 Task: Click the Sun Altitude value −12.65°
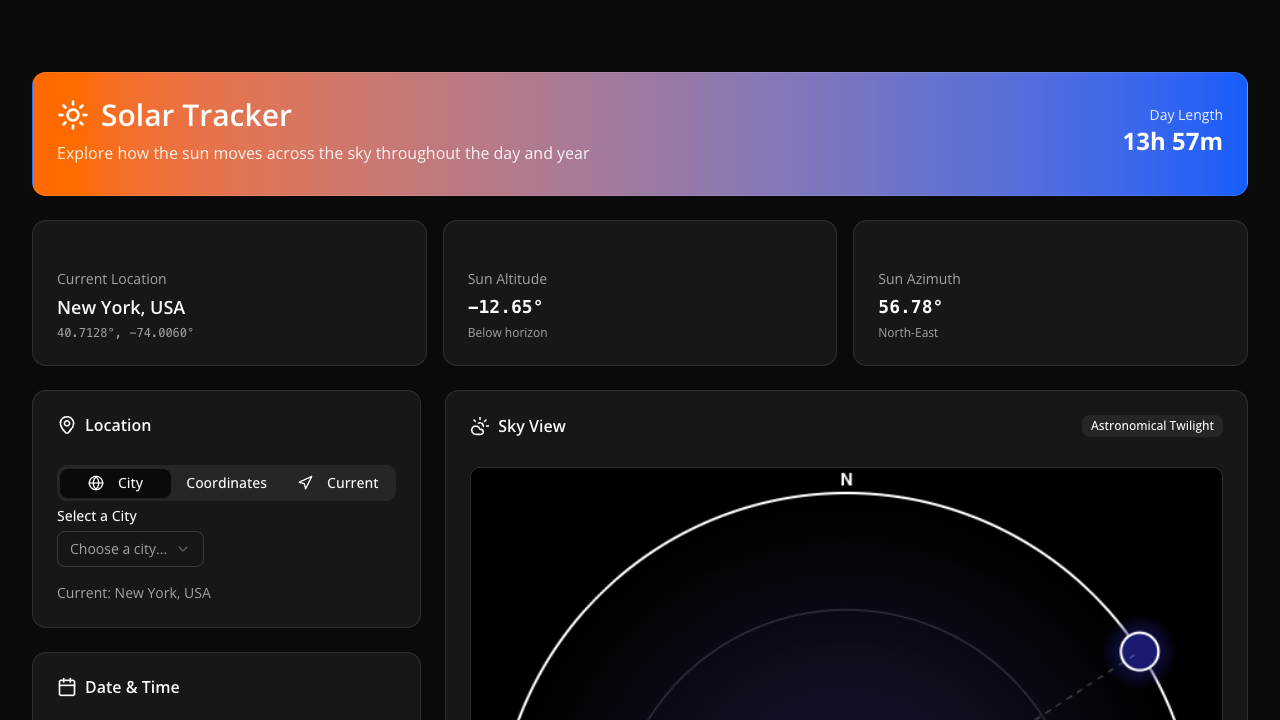505,307
